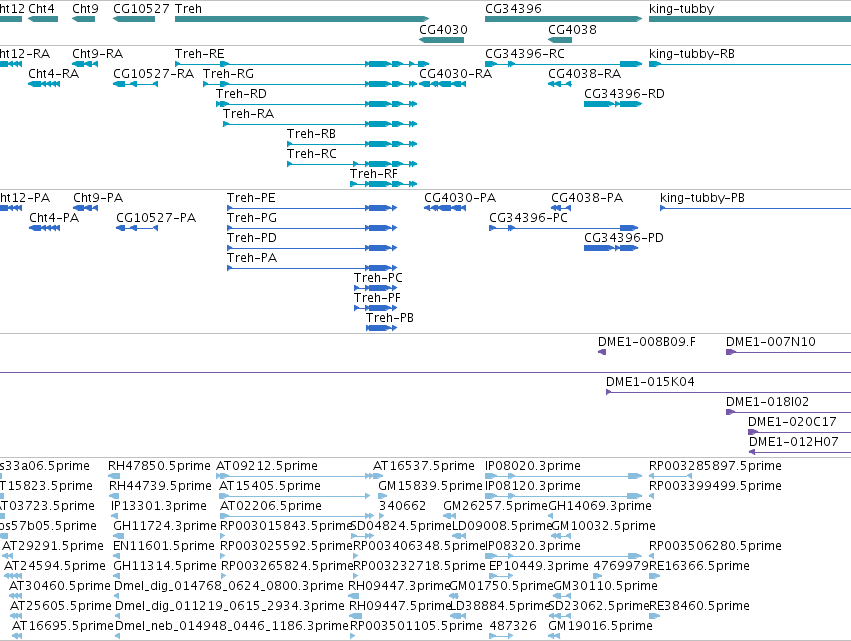The width and height of the screenshot is (851, 641).
Task: Select EST label GM15839.5prime
Action: (430, 486)
